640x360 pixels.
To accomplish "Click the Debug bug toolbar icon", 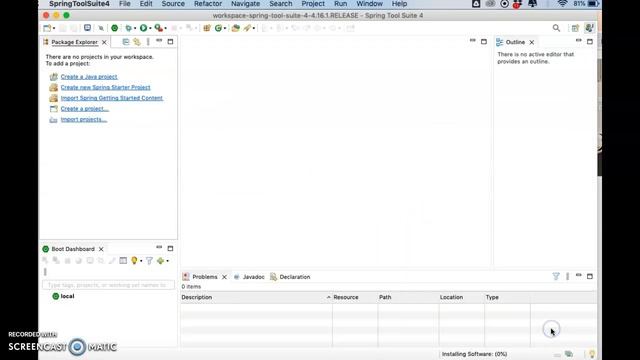I will 129,28.
